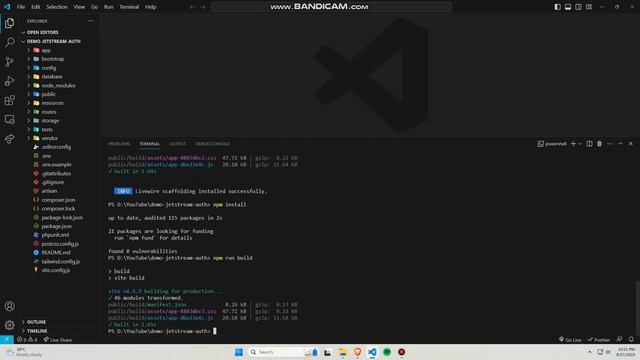
Task: Open Run and Debug view icon
Action: (x=9, y=81)
